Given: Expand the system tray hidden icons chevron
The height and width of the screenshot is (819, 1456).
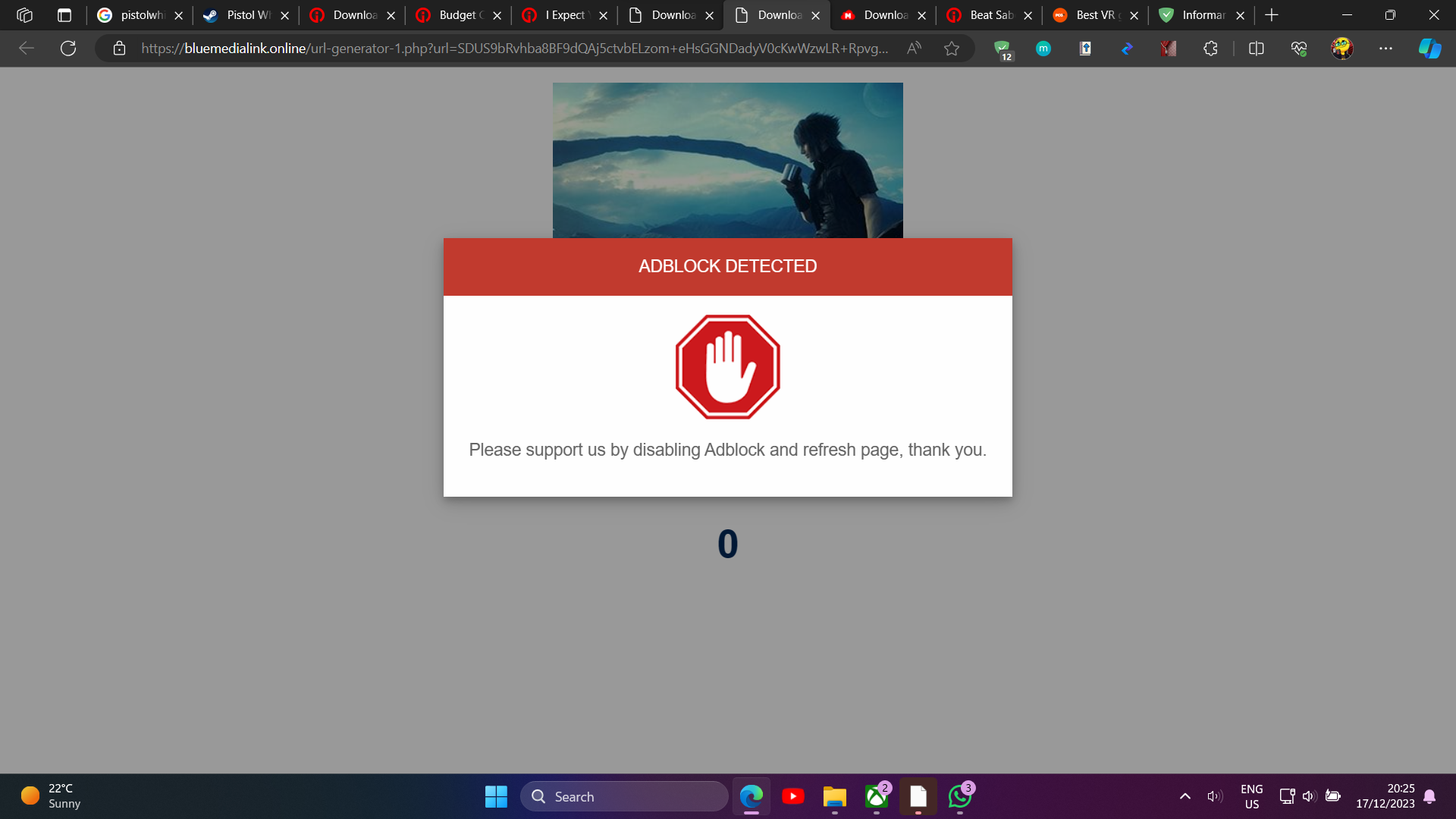Looking at the screenshot, I should [1185, 797].
